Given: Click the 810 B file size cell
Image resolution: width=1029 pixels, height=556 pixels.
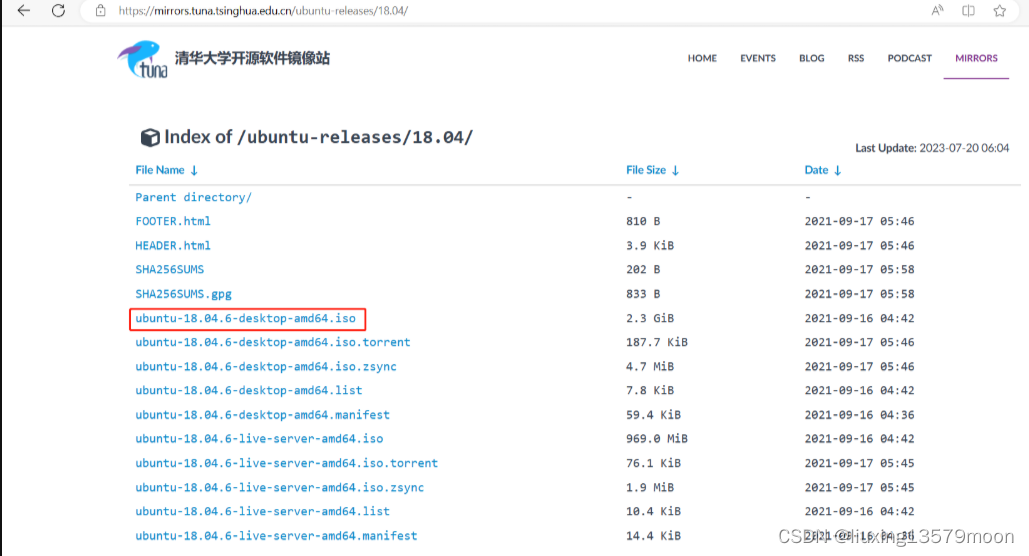Looking at the screenshot, I should click(x=643, y=221).
